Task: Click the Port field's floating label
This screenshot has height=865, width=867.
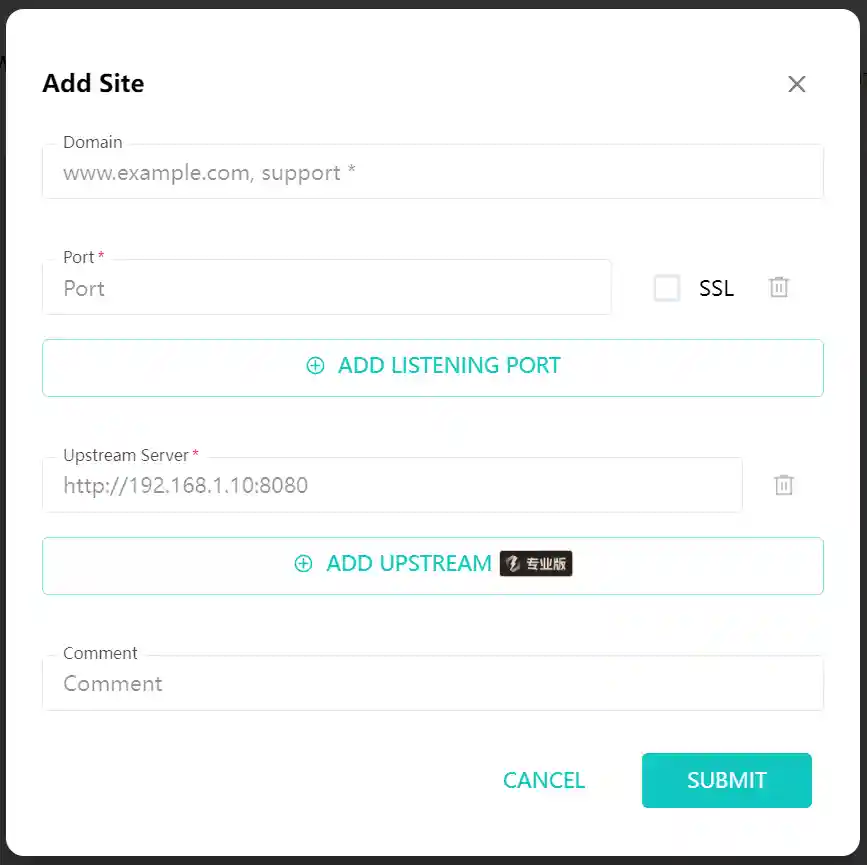Action: (x=79, y=257)
